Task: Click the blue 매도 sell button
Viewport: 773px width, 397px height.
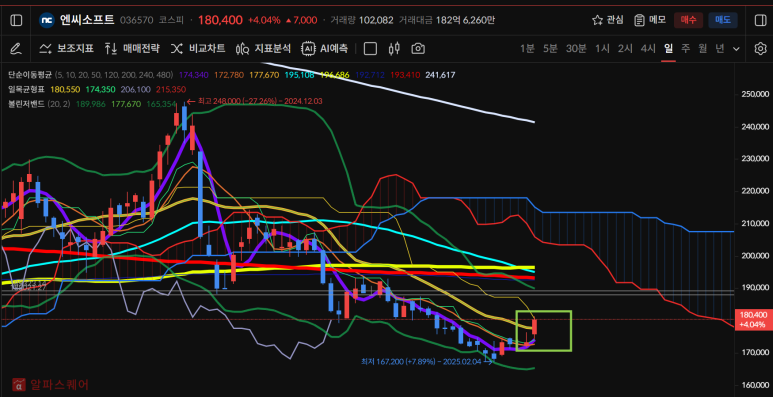Action: point(723,20)
